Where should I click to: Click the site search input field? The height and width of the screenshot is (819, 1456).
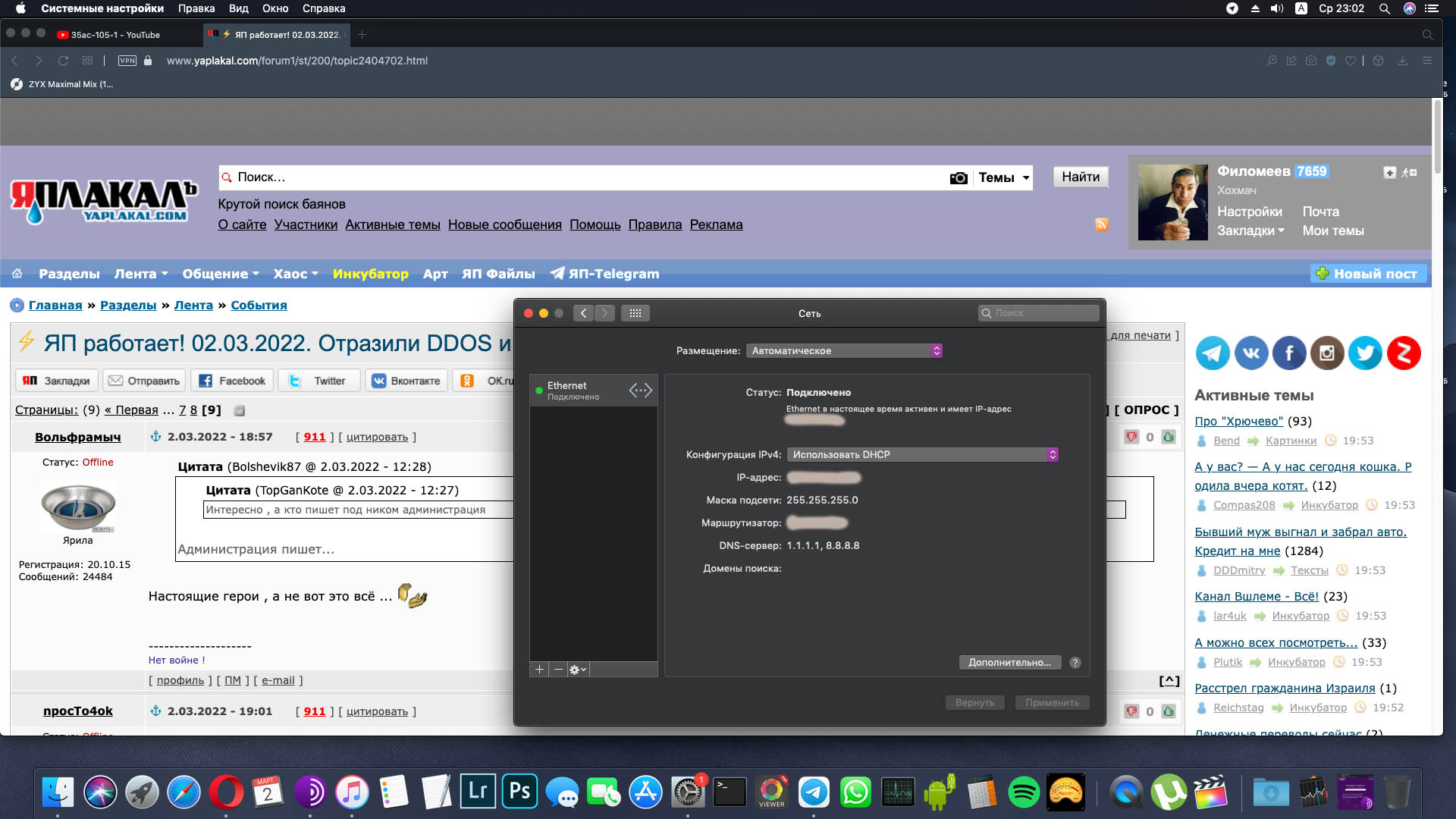coord(583,177)
